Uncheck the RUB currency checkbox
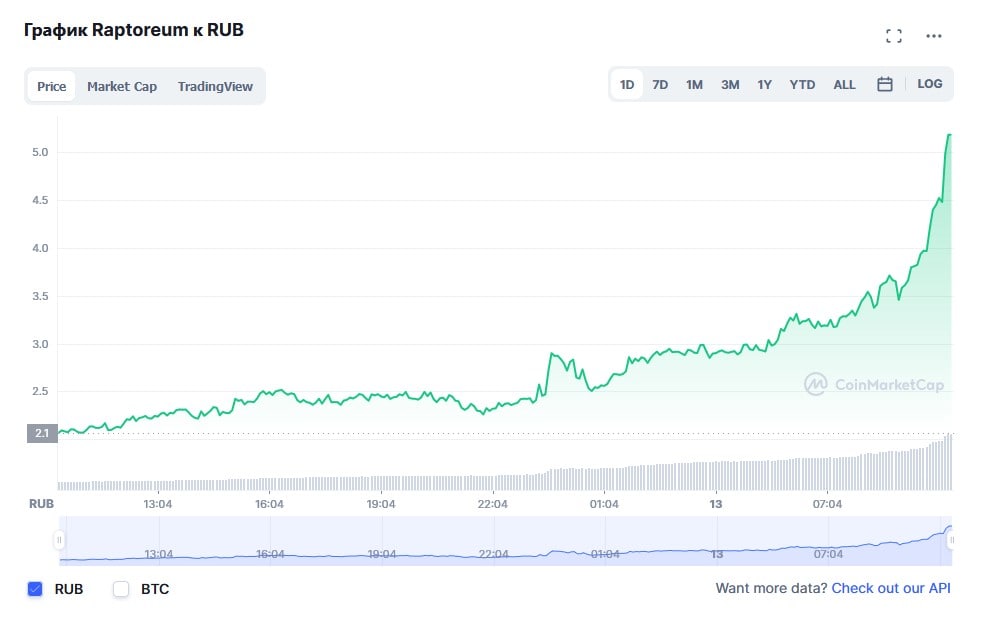 (35, 589)
